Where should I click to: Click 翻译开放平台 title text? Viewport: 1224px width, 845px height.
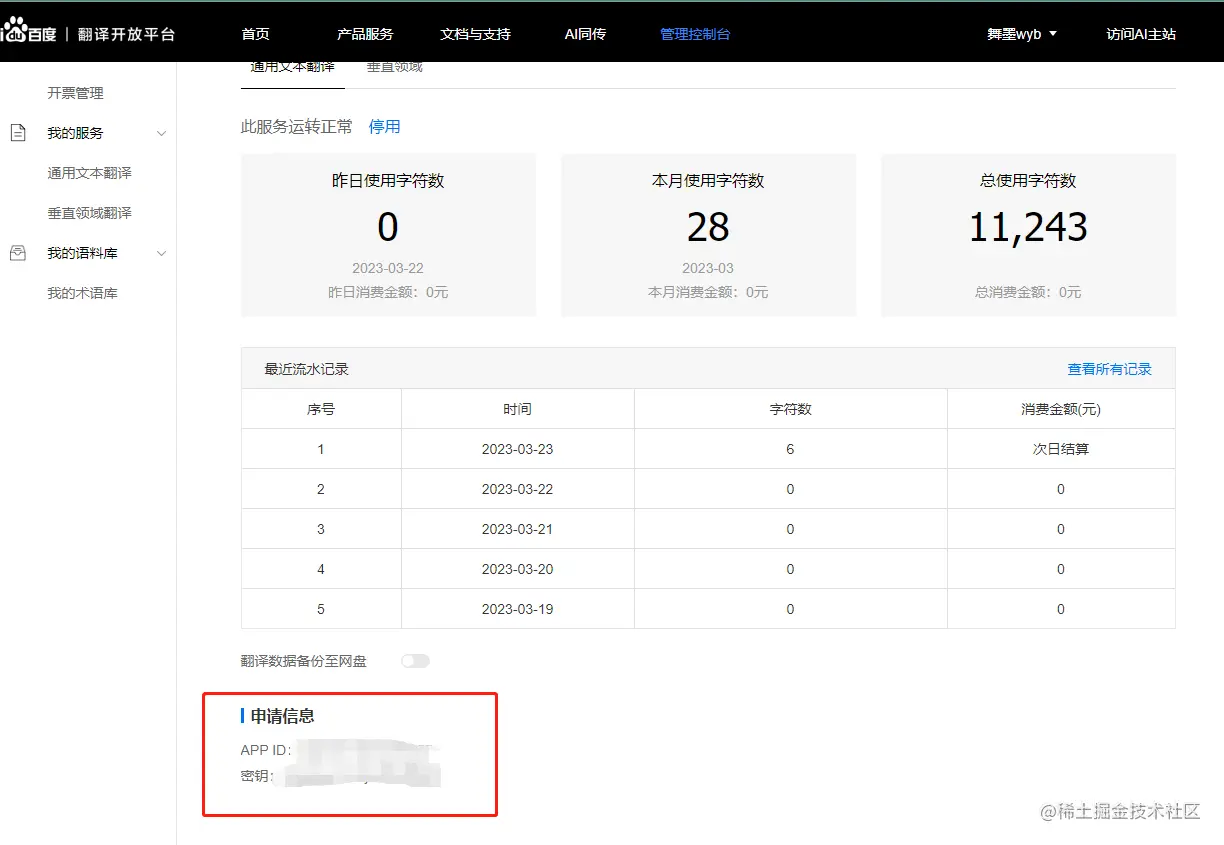pyautogui.click(x=127, y=34)
